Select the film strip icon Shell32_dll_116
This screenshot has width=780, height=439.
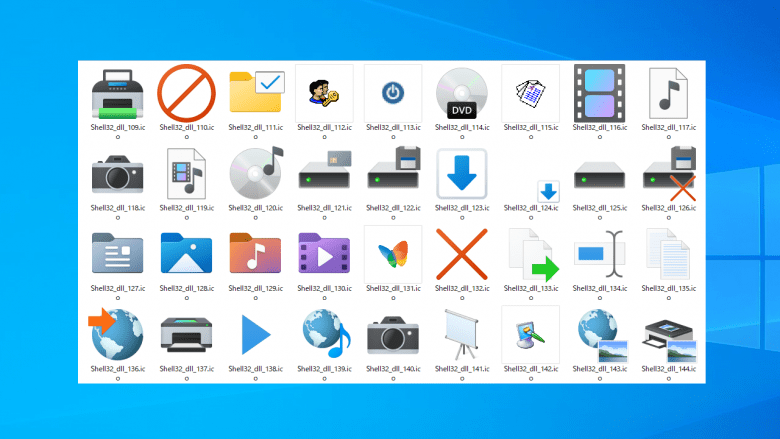point(599,93)
